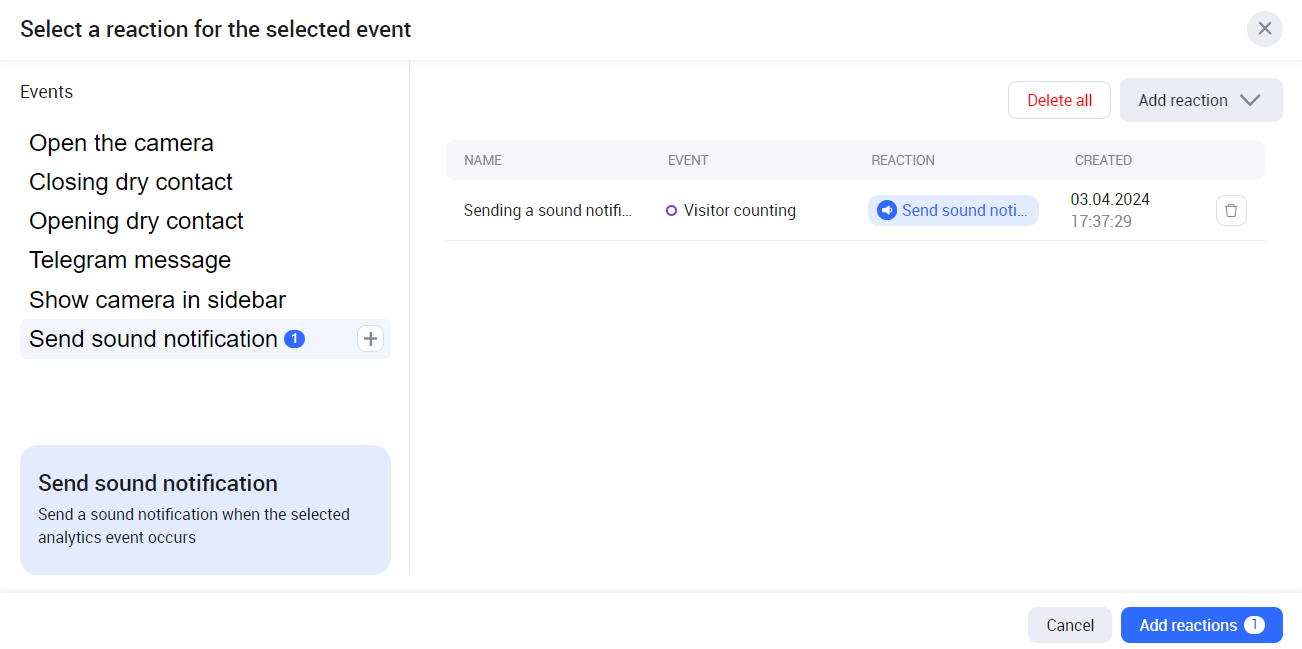
Task: Expand the Add reaction dropdown
Action: (x=1200, y=100)
